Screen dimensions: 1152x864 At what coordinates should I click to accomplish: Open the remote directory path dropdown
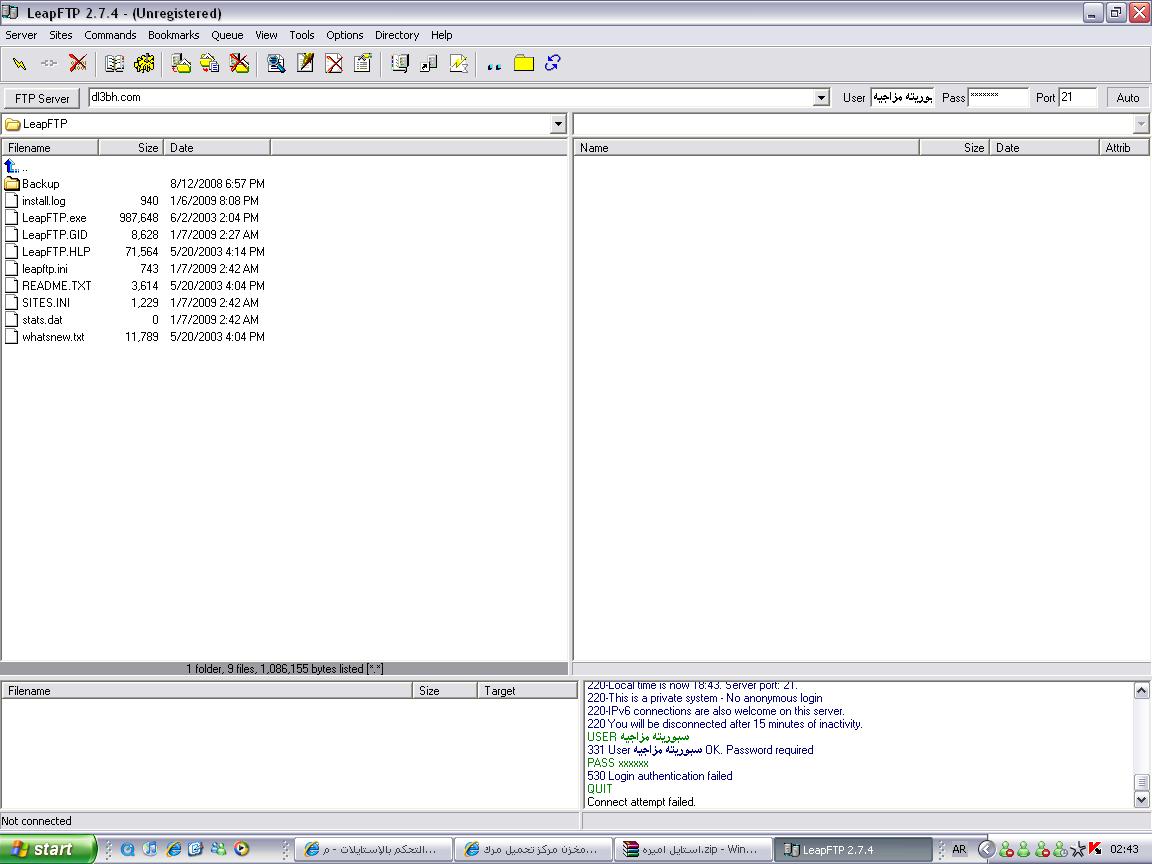[1140, 124]
